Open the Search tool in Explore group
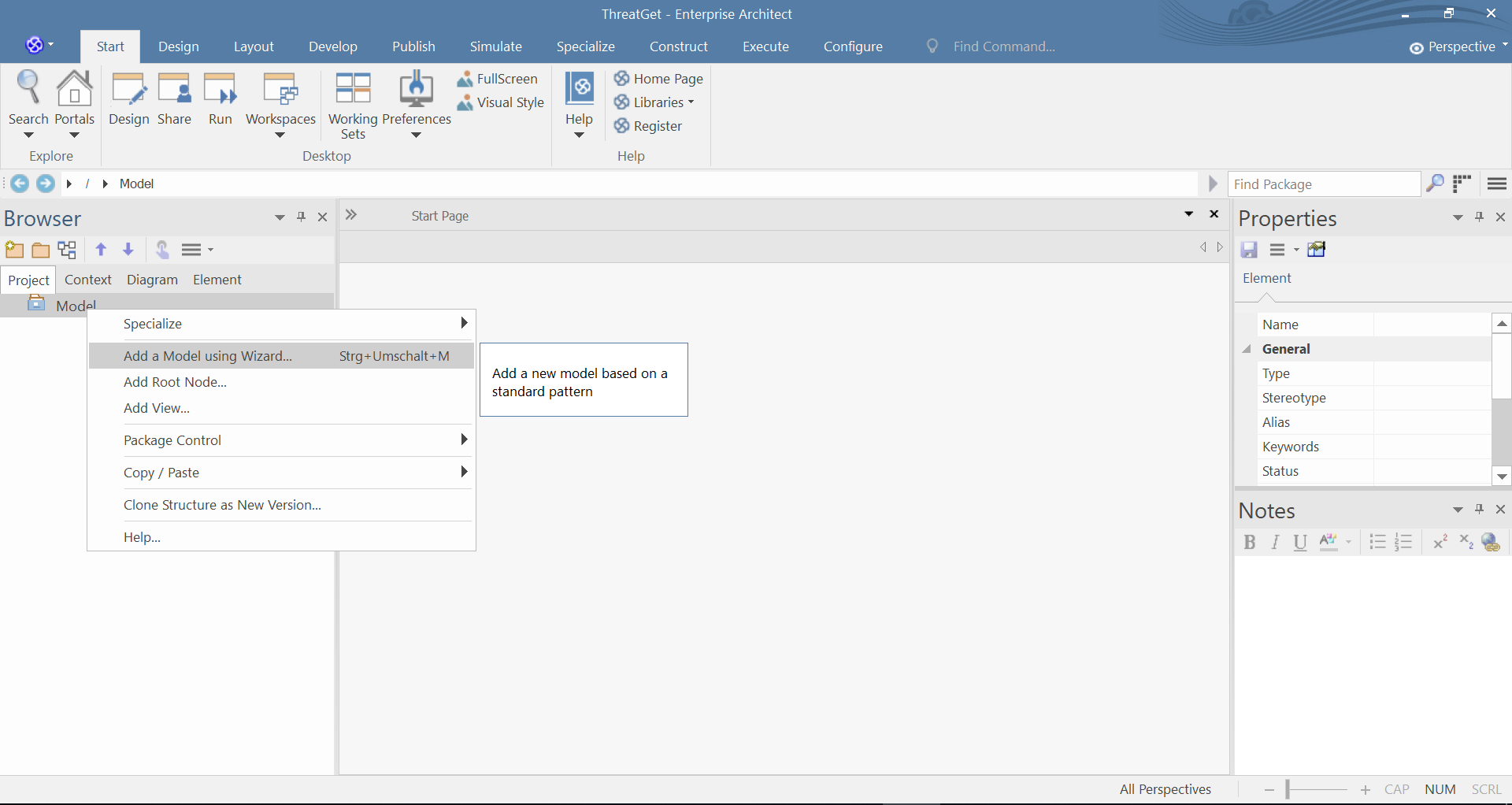Screen dimensions: 1512x805 click(28, 102)
